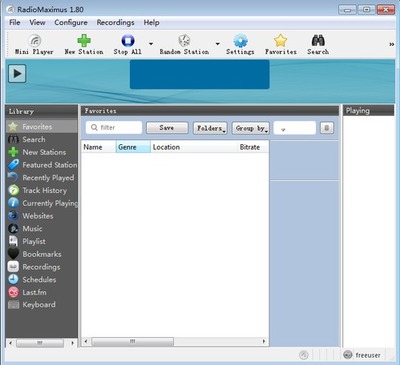Expand the Stop All dropdown arrow
Image resolution: width=400 pixels, height=365 pixels.
(x=151, y=44)
